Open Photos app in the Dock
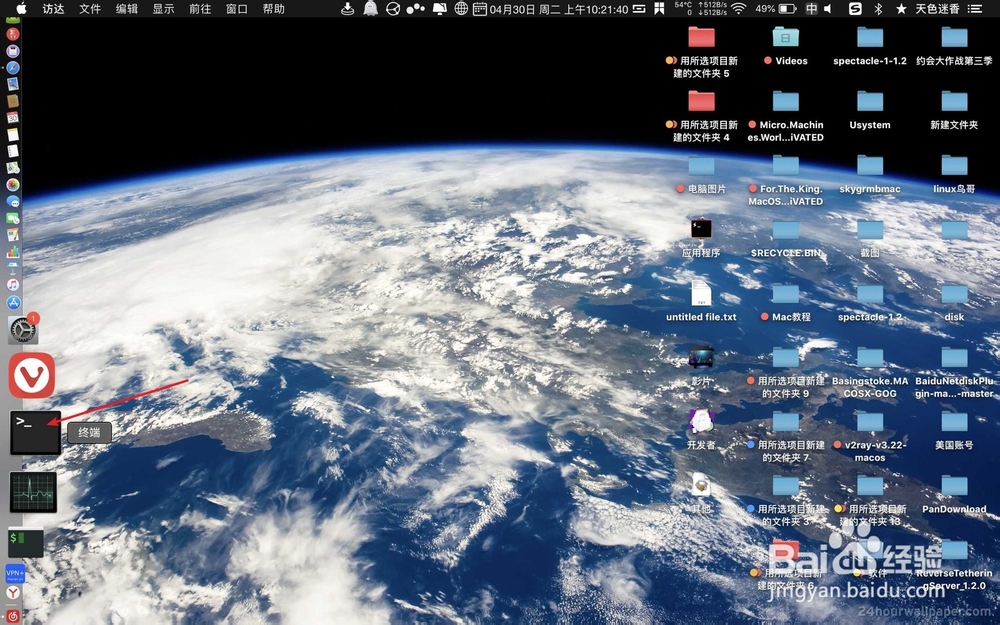Image resolution: width=1000 pixels, height=625 pixels. pyautogui.click(x=13, y=185)
